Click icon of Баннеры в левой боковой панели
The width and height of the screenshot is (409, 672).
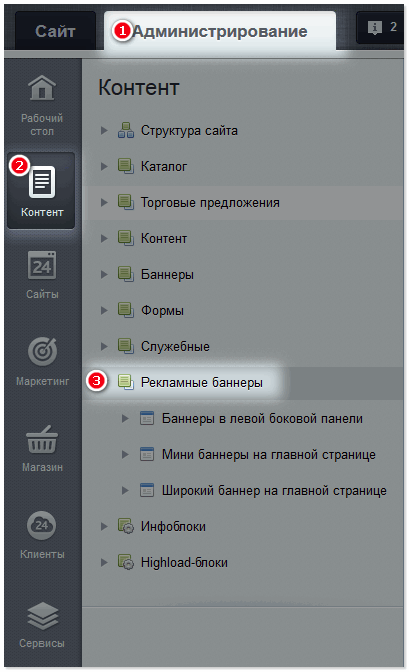click(147, 418)
